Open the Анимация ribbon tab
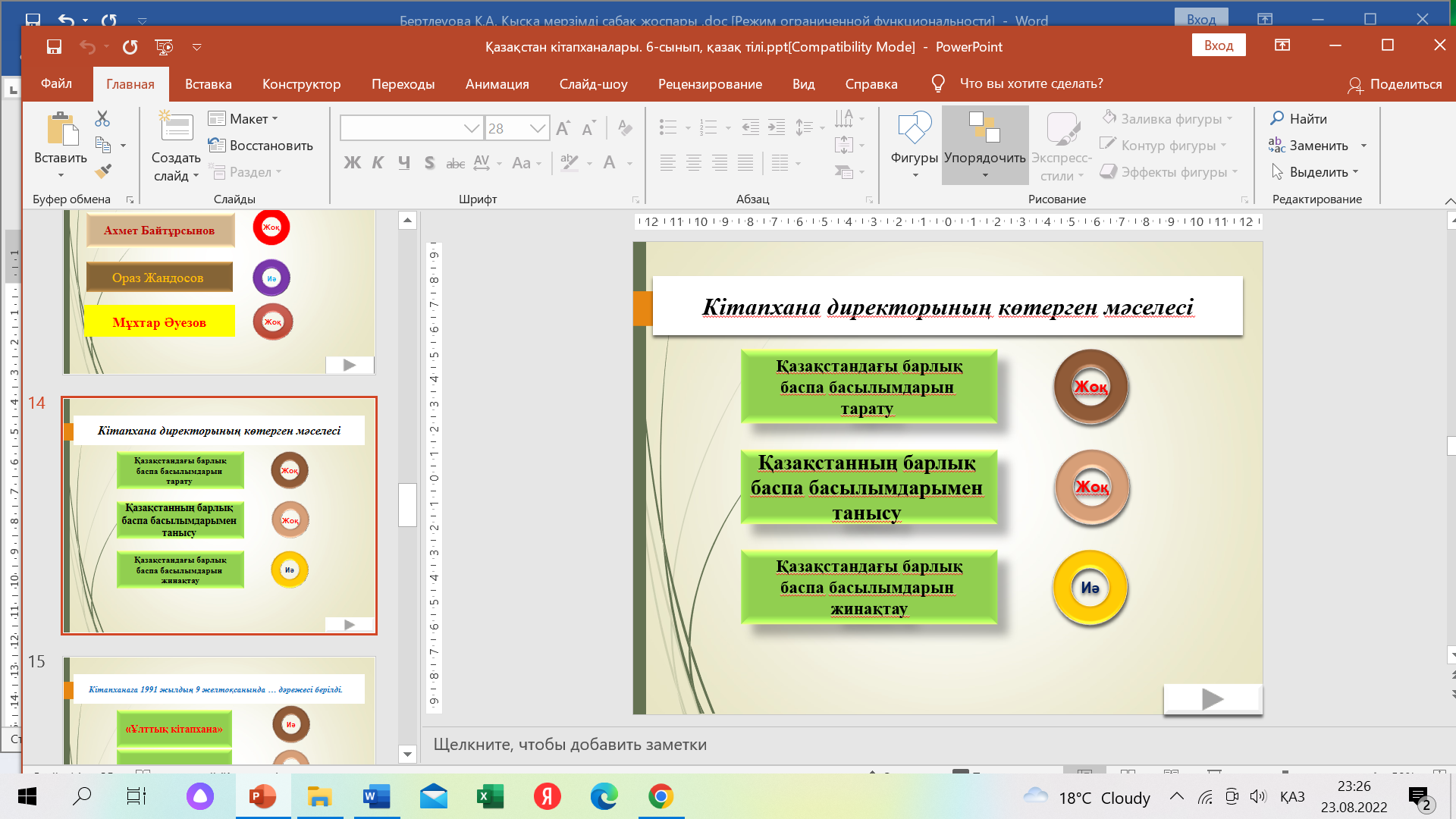1456x819 pixels. point(497,84)
